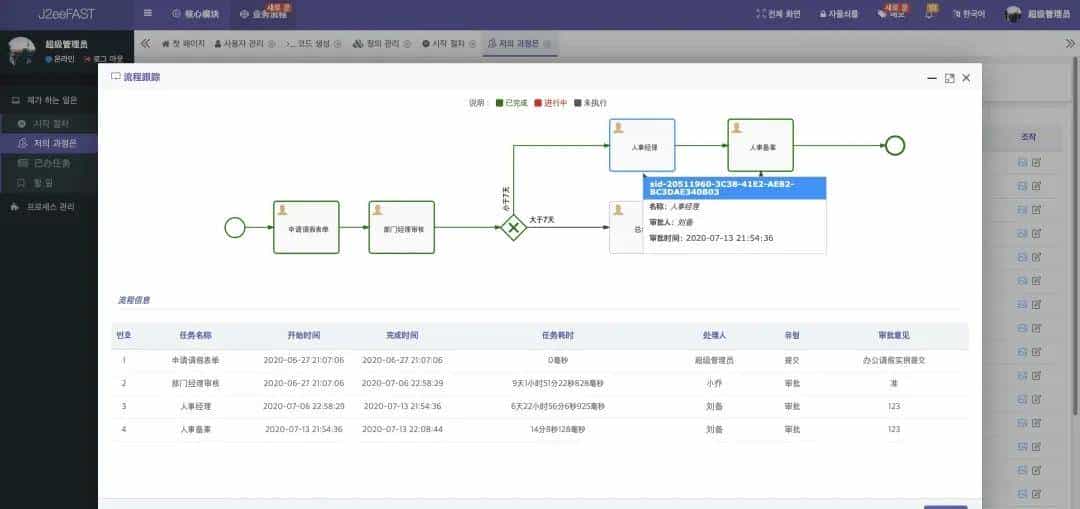Click the 자물쇠를 lock screen icon
Image resolution: width=1080 pixels, height=509 pixels.
839,14
